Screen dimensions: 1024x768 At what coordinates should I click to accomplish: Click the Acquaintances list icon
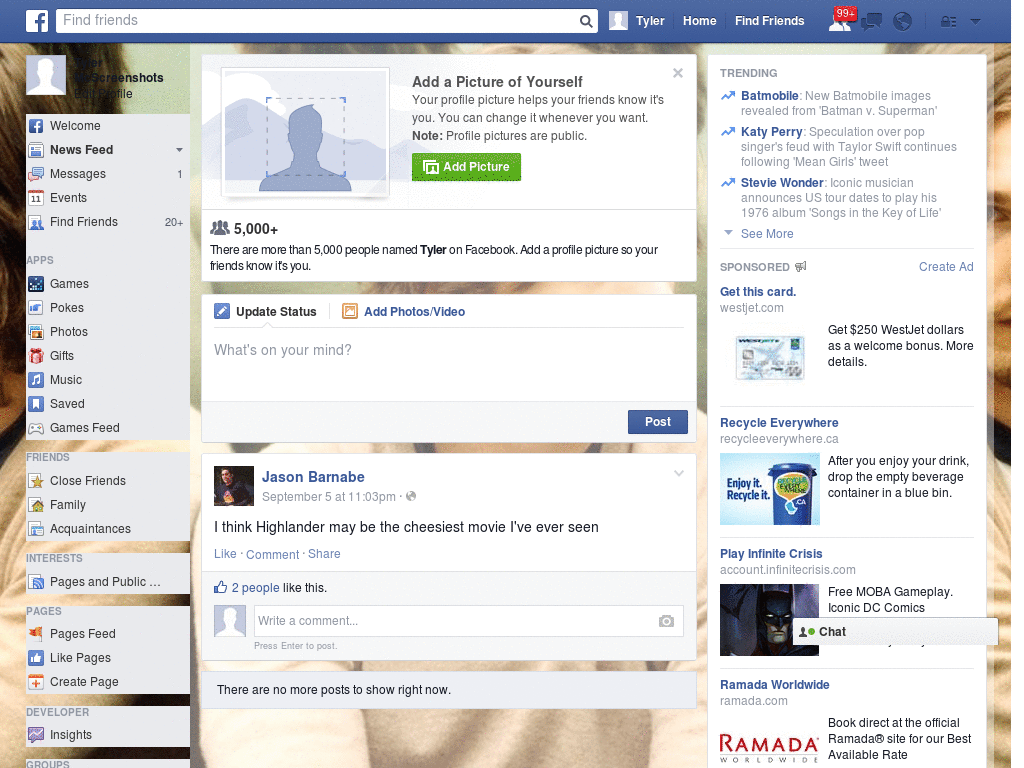36,529
